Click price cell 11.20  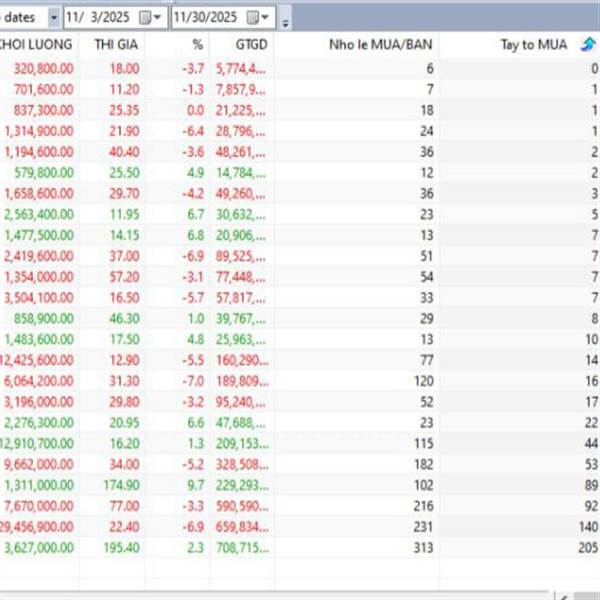pyautogui.click(x=124, y=90)
